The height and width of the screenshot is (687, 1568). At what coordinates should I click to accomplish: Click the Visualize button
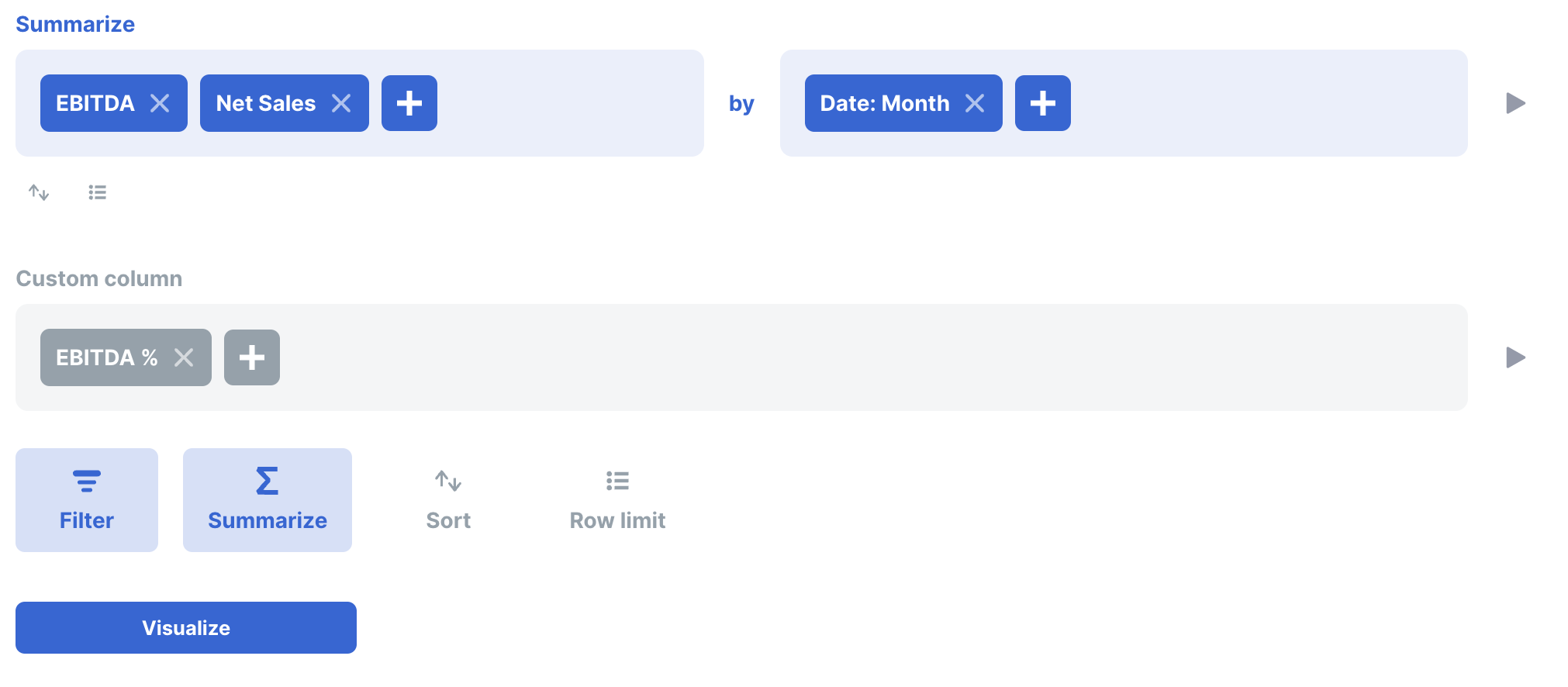(x=186, y=627)
